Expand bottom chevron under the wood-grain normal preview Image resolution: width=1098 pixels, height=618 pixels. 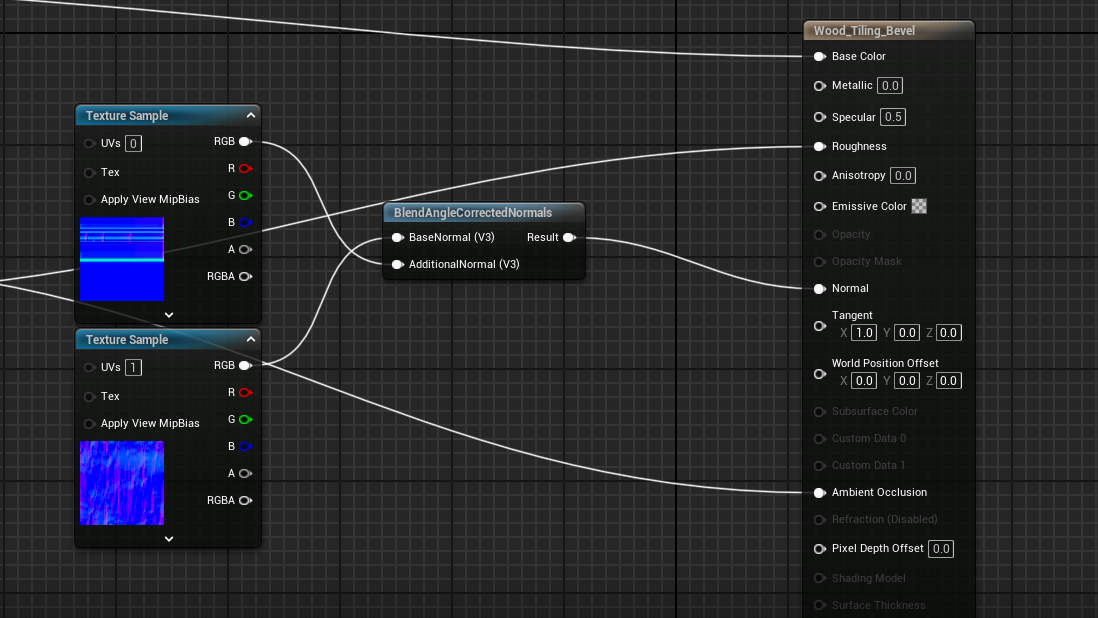pos(169,538)
